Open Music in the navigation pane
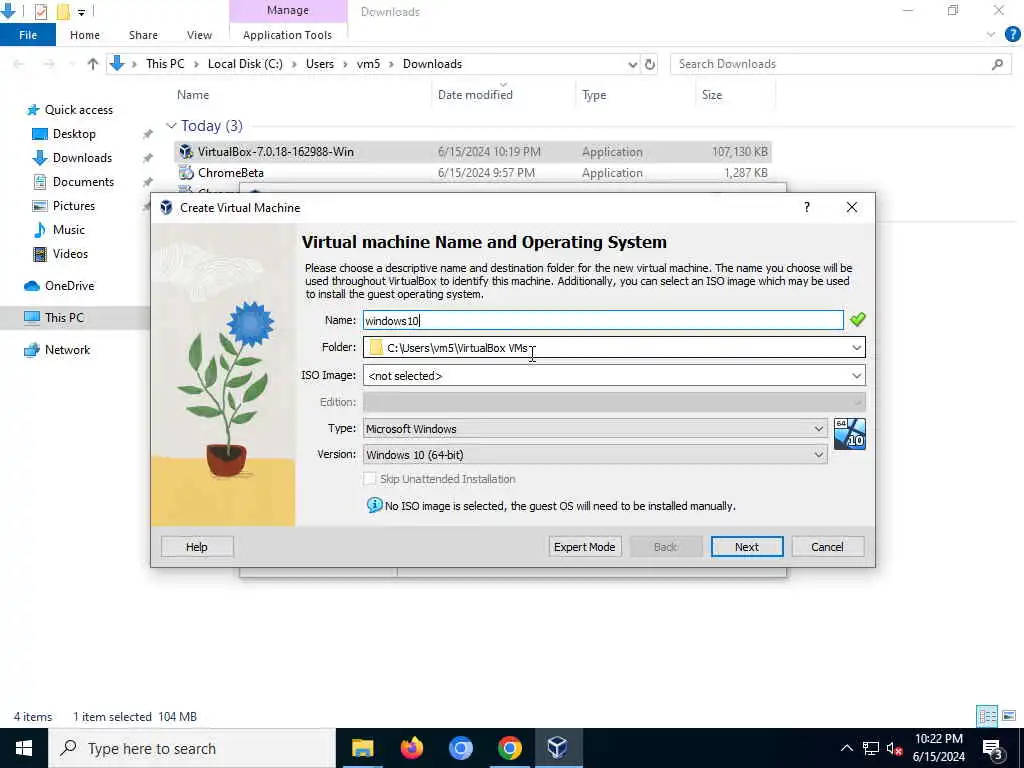 [x=69, y=230]
